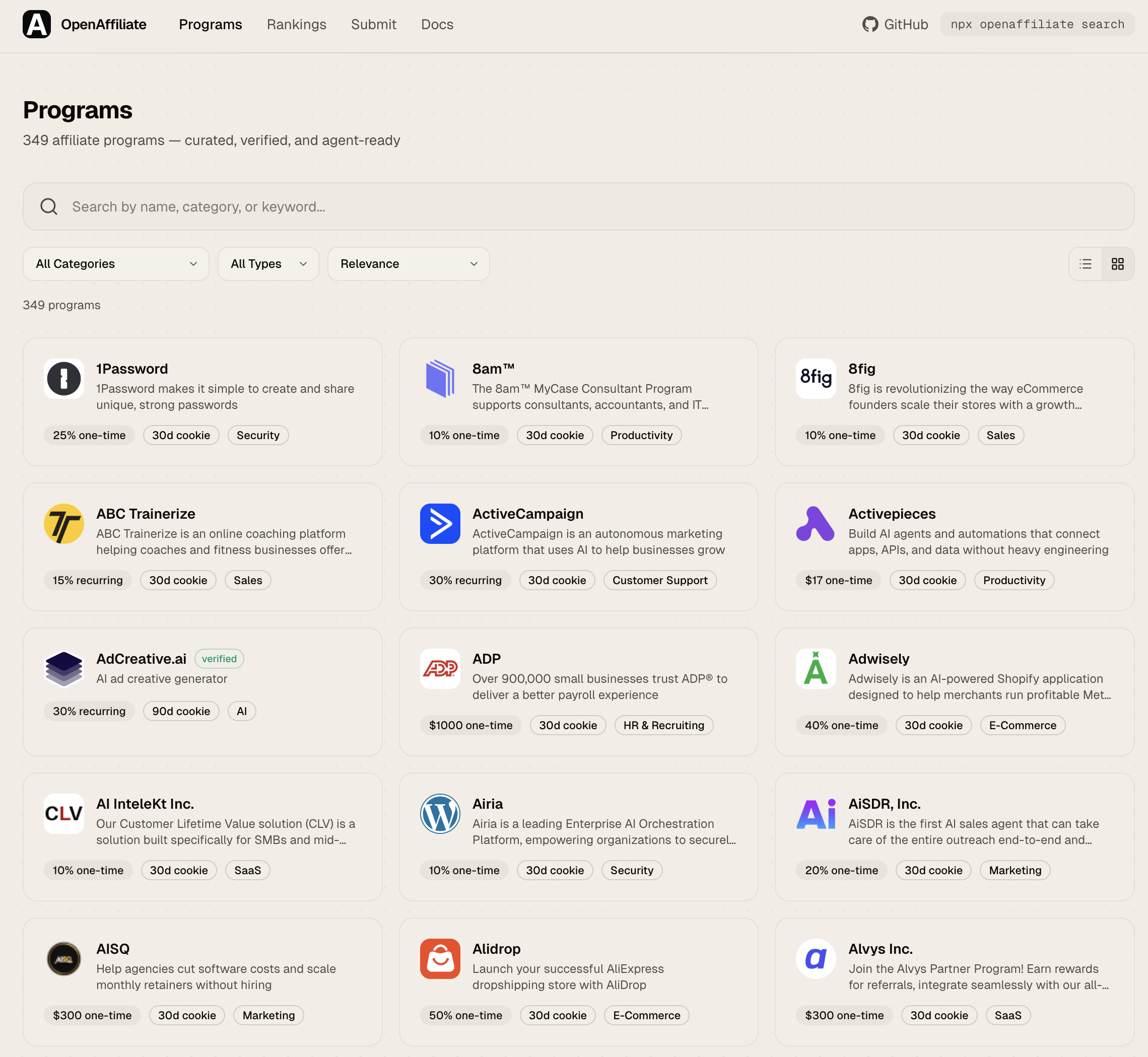Switch to list view layout
This screenshot has width=1148, height=1057.
point(1085,264)
